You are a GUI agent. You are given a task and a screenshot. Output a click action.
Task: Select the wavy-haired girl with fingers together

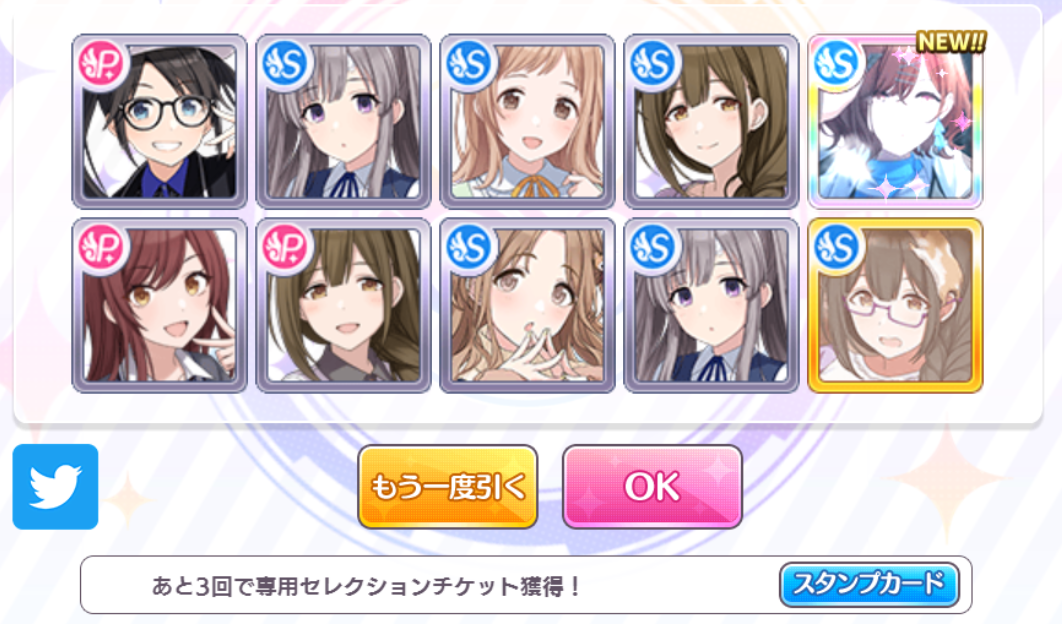528,306
